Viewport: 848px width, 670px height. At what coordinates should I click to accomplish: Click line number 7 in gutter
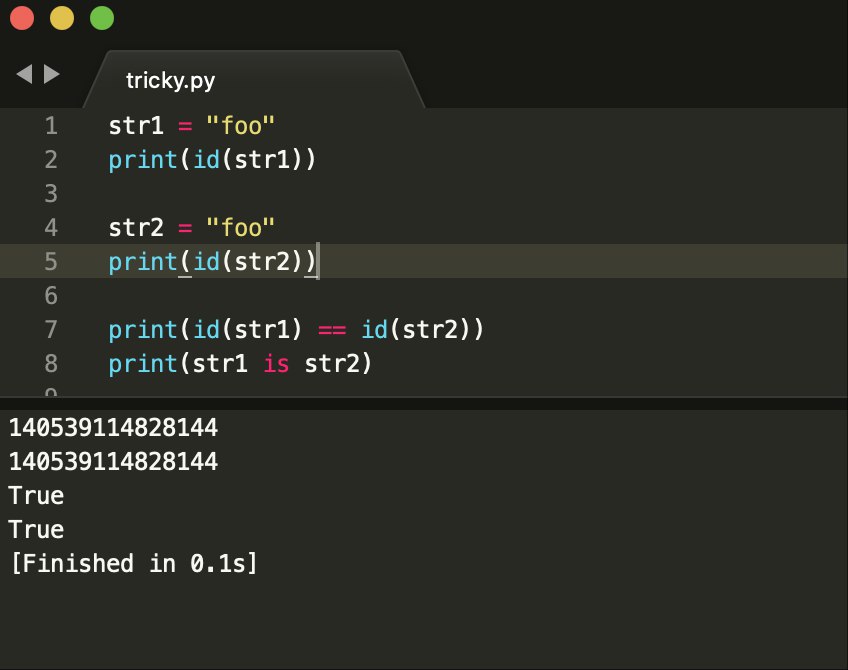click(x=51, y=329)
